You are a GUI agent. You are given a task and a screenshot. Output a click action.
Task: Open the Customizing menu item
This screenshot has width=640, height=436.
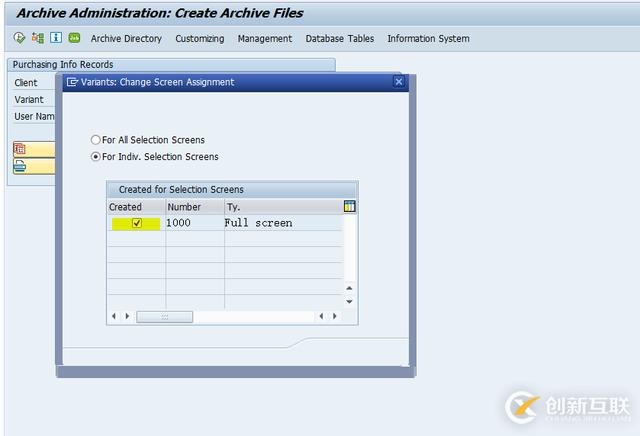pyautogui.click(x=200, y=39)
